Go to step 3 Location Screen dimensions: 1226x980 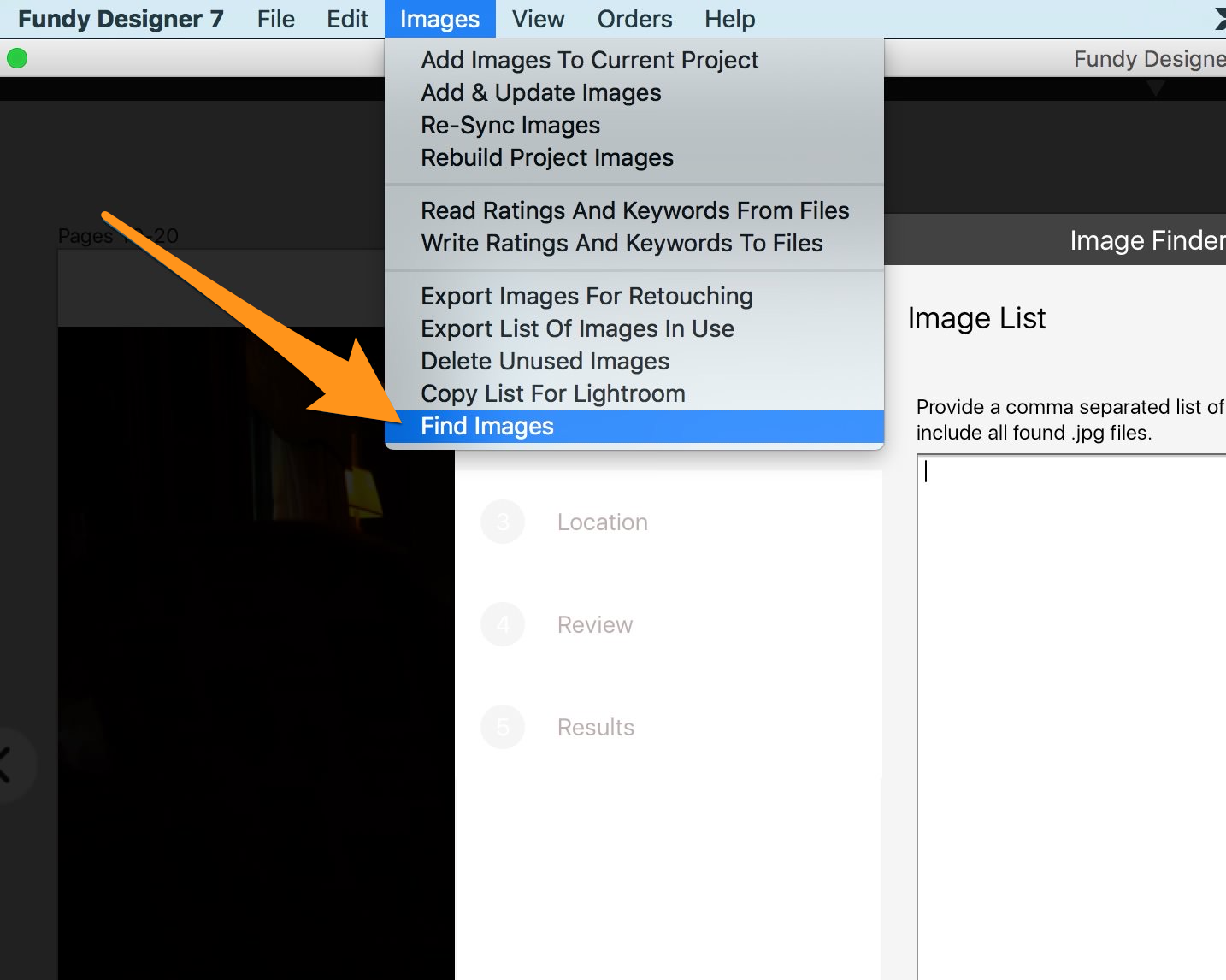pos(602,522)
